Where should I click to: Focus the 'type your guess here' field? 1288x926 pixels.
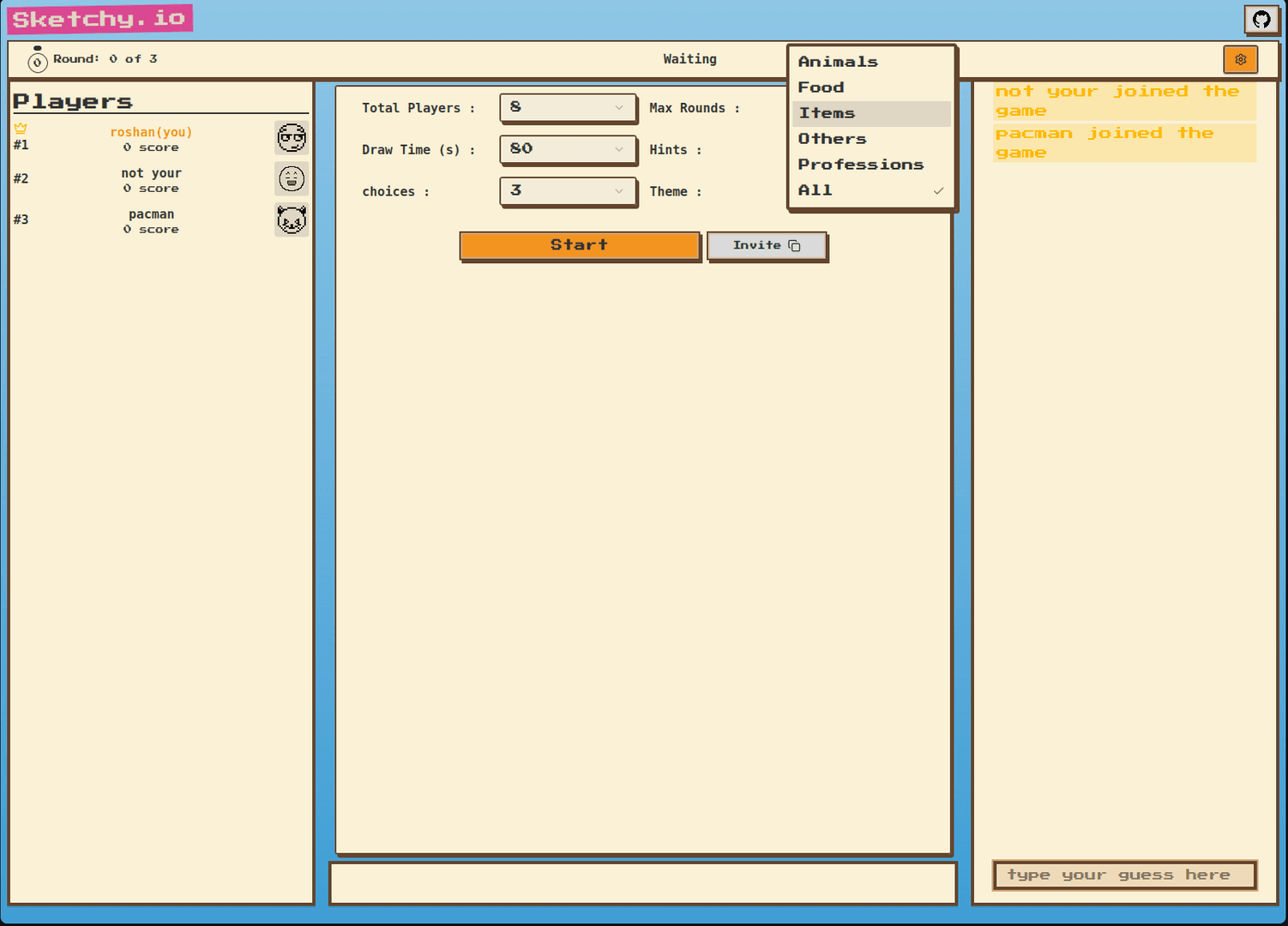pos(1124,875)
